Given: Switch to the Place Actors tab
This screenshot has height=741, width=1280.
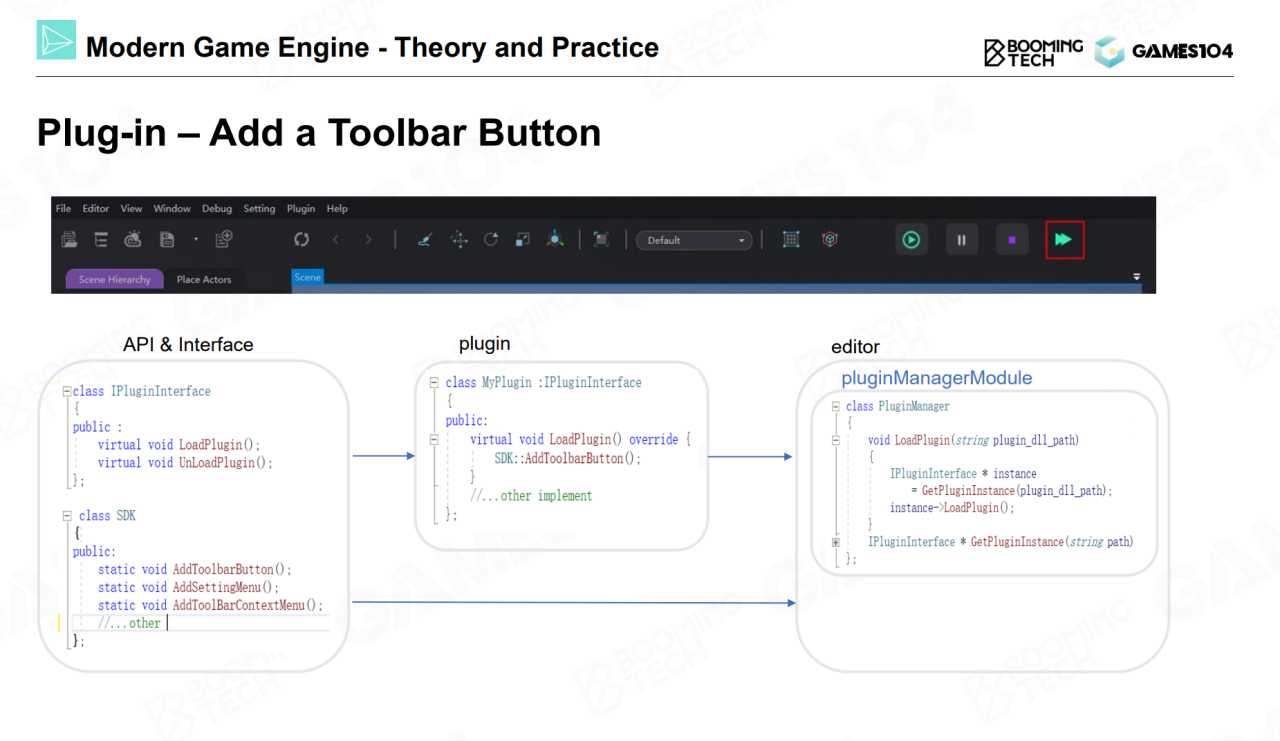Looking at the screenshot, I should [x=204, y=280].
